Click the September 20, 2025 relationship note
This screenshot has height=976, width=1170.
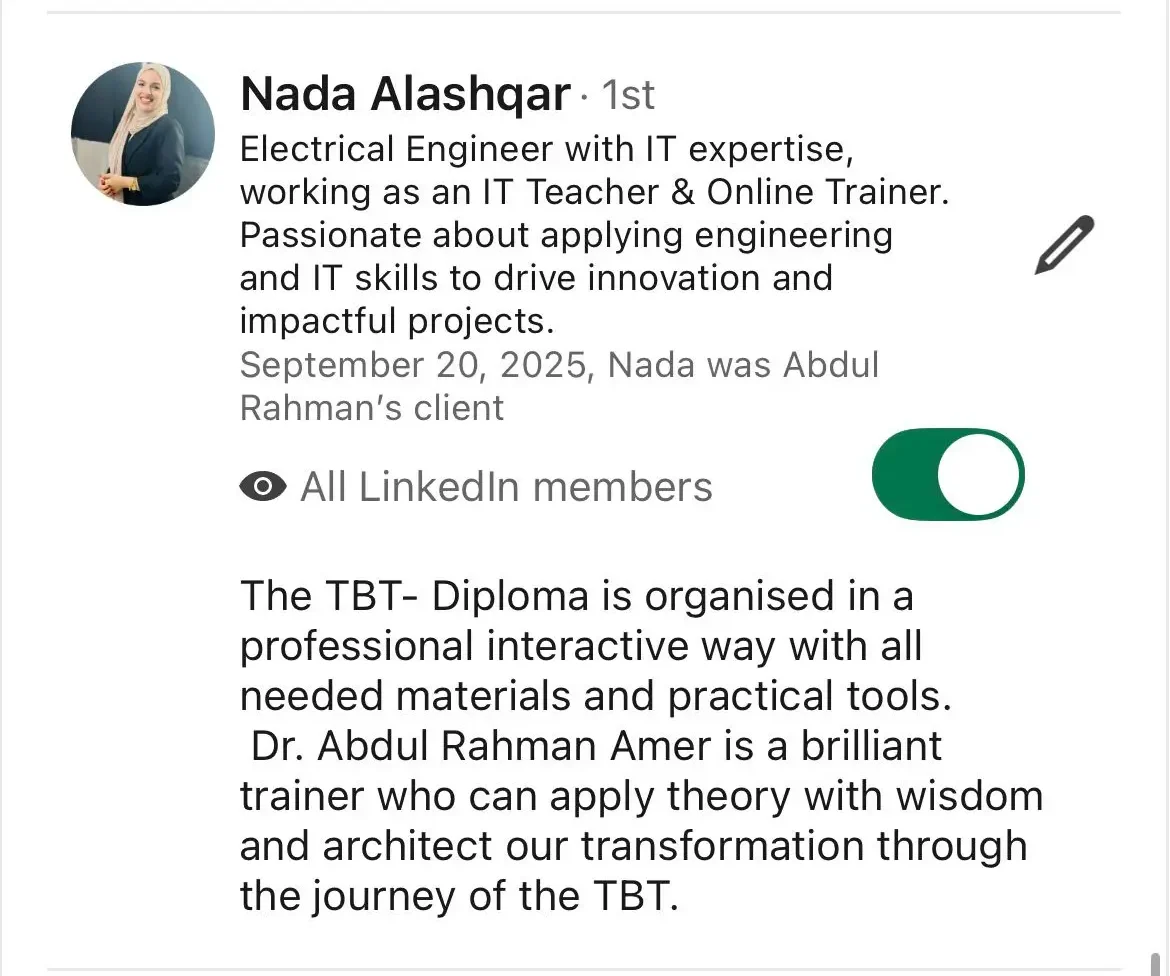click(558, 365)
